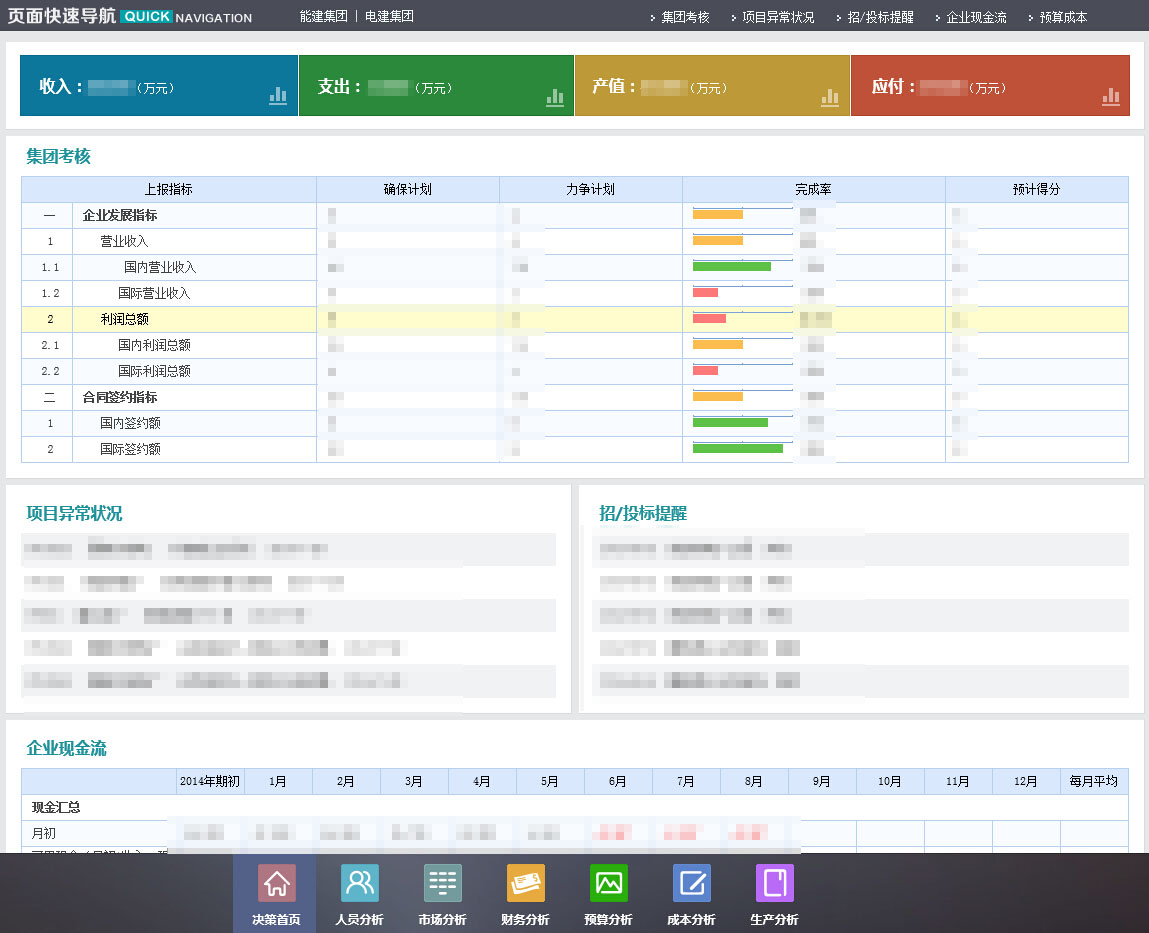Screen dimensions: 1149x933
Task: Click the chart icon on 支出 card
Action: [x=555, y=96]
